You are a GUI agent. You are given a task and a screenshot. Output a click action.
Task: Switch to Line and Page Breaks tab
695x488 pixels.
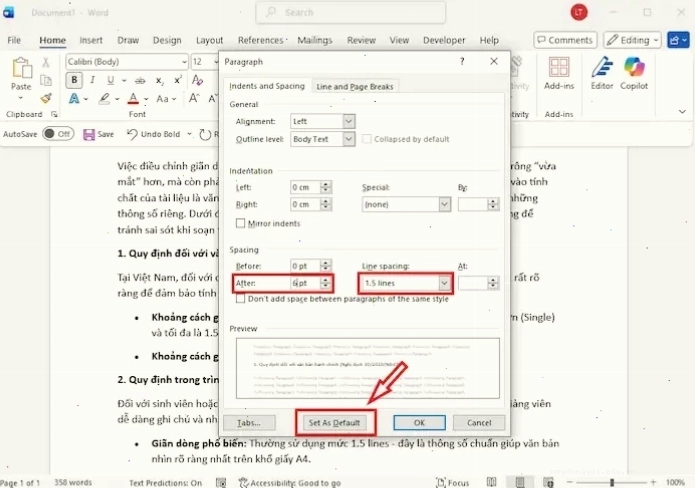click(x=355, y=87)
